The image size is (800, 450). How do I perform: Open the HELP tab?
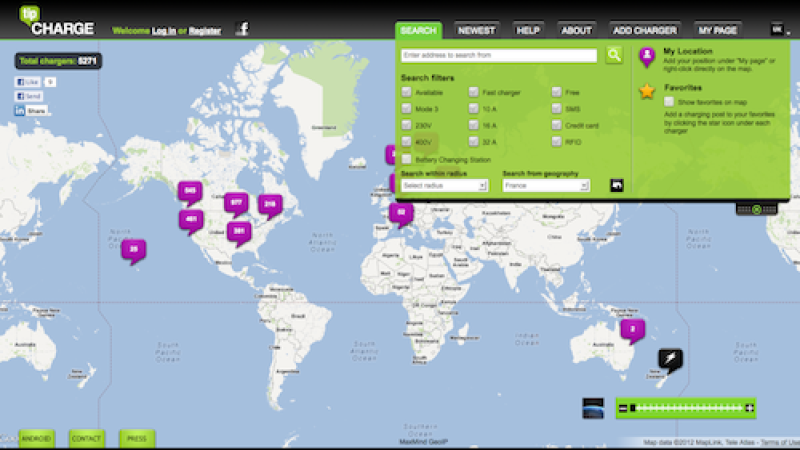(x=528, y=30)
